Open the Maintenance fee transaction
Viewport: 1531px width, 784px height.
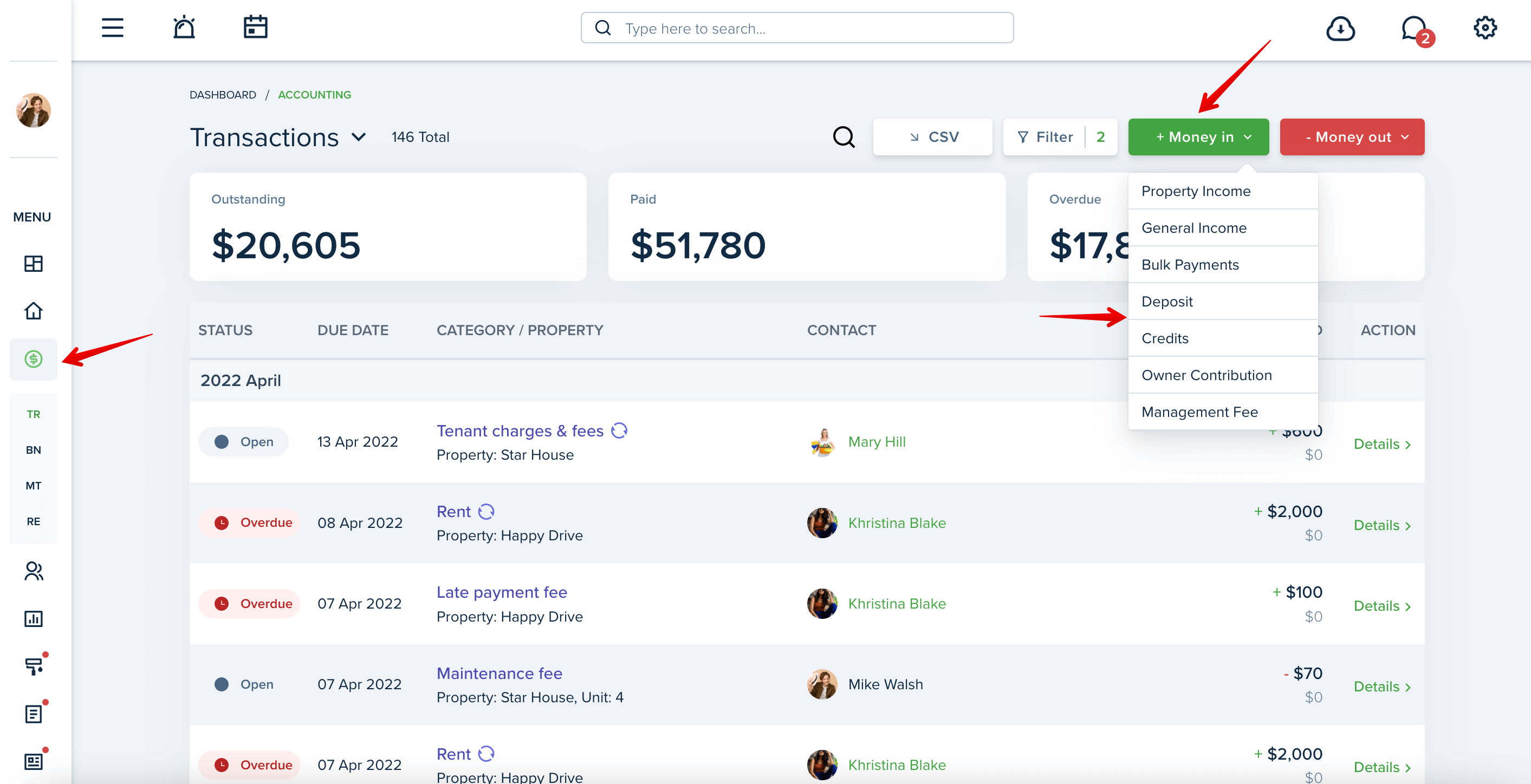tap(499, 673)
